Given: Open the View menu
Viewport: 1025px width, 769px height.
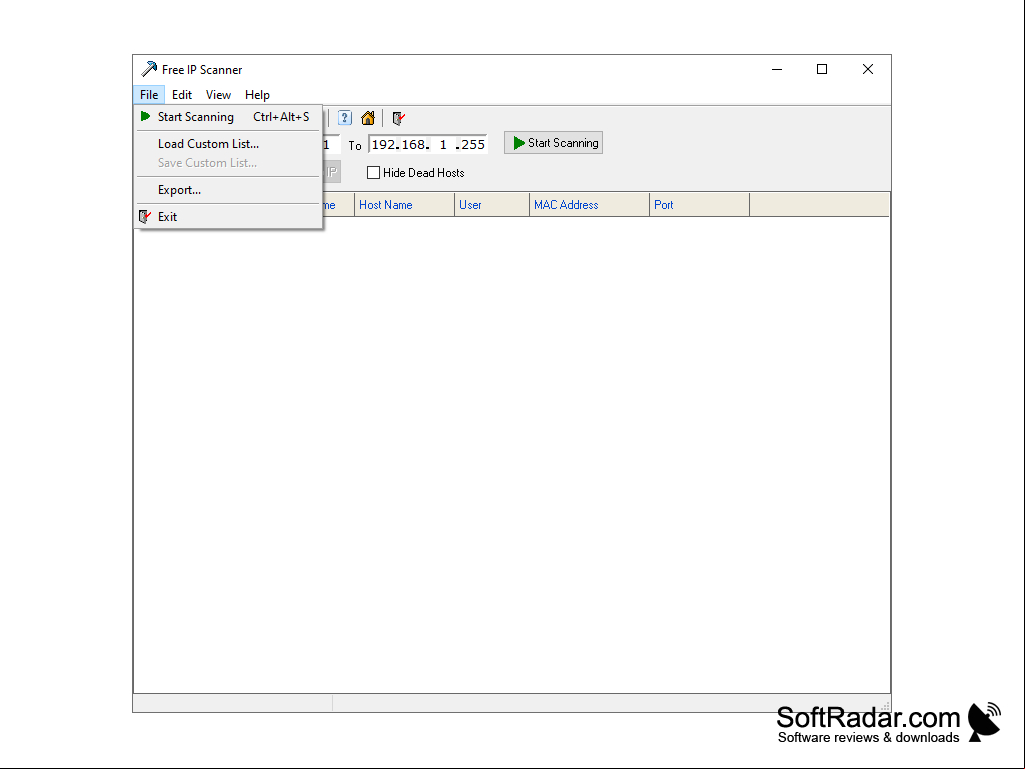Looking at the screenshot, I should pyautogui.click(x=218, y=95).
